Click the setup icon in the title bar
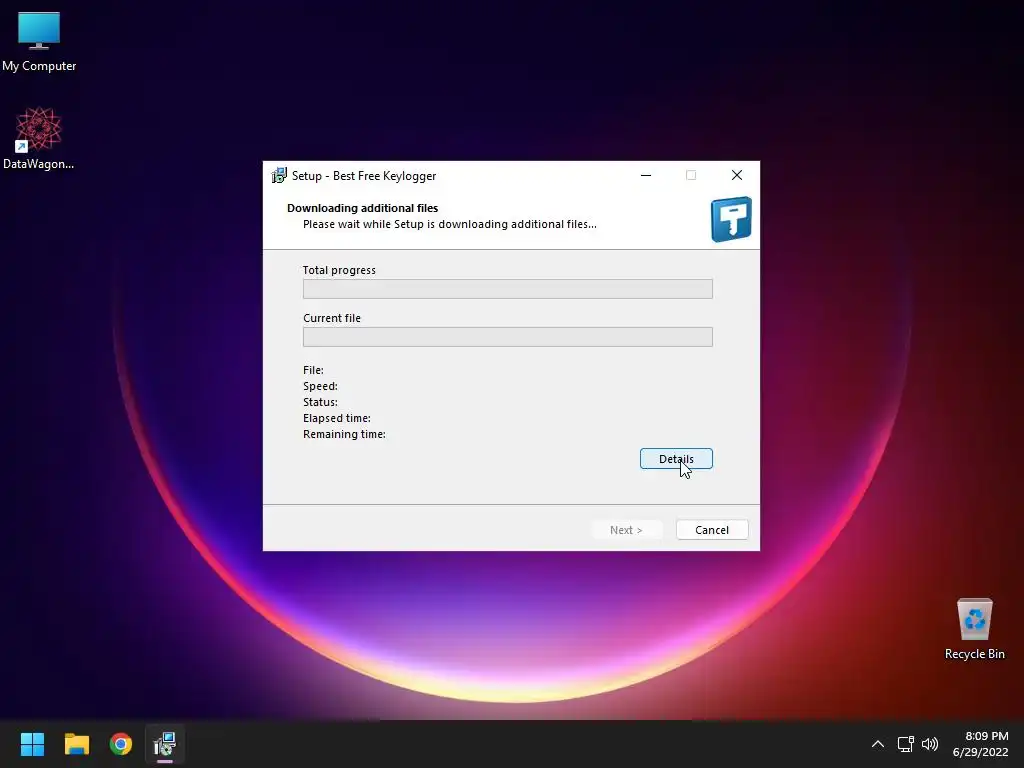1024x768 pixels. click(x=279, y=175)
